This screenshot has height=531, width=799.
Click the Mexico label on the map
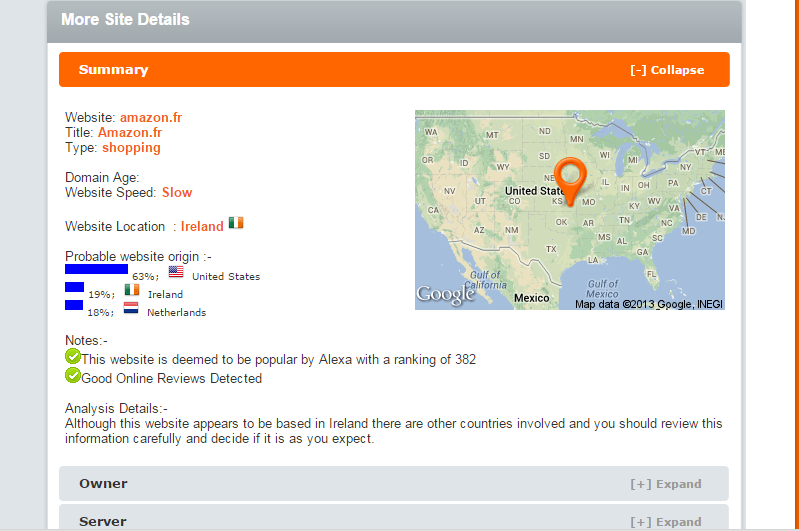pos(531,298)
